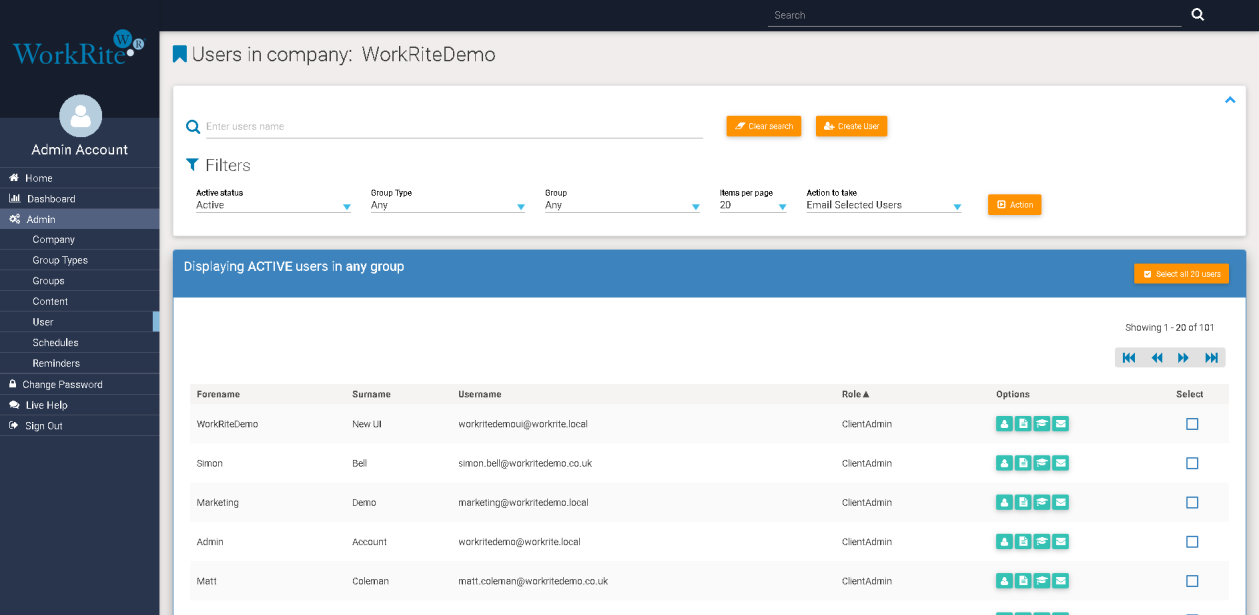
Task: Open Dashboard in the sidebar menu
Action: [x=51, y=199]
